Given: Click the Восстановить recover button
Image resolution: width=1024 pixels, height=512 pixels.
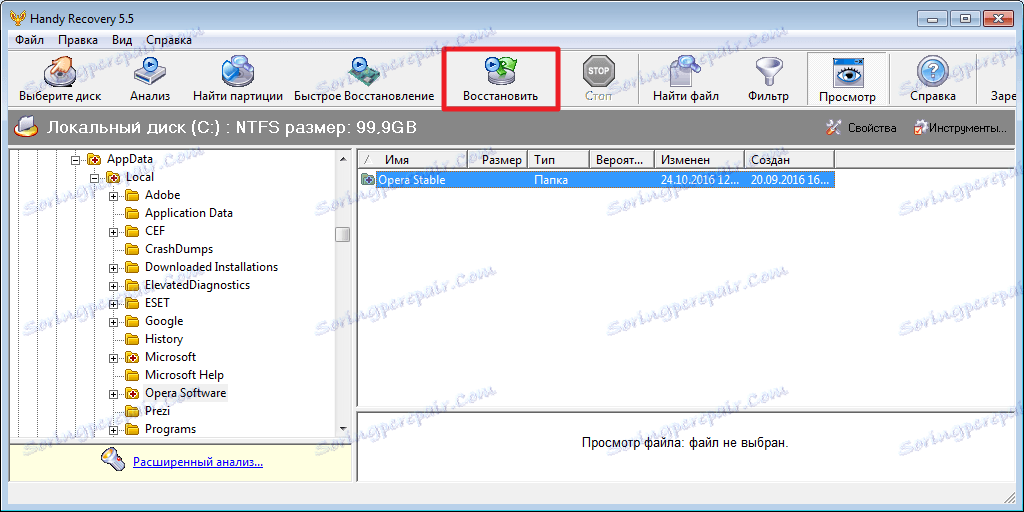Looking at the screenshot, I should coord(500,80).
